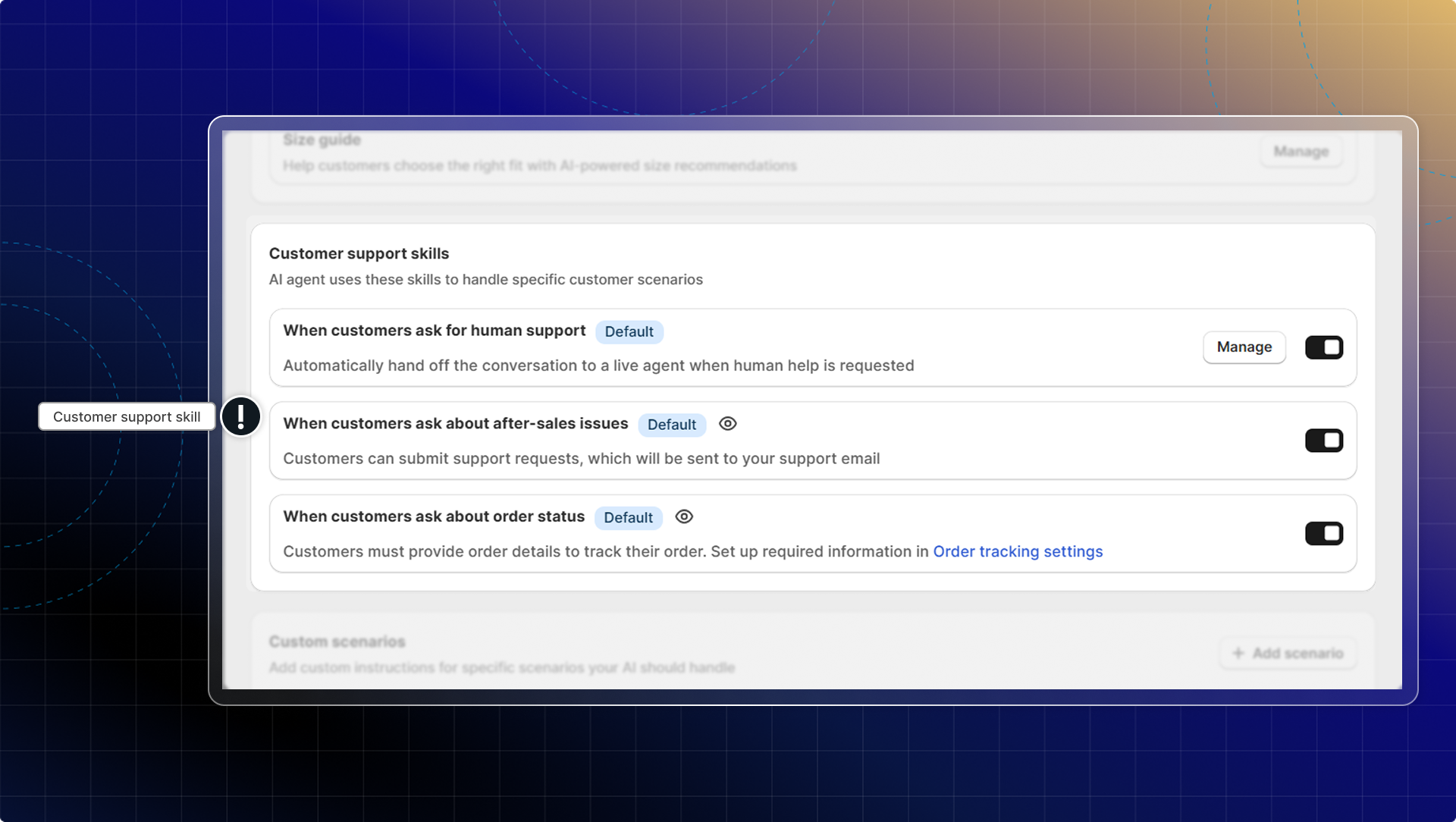Click the after-sales issues skill title

(x=455, y=424)
